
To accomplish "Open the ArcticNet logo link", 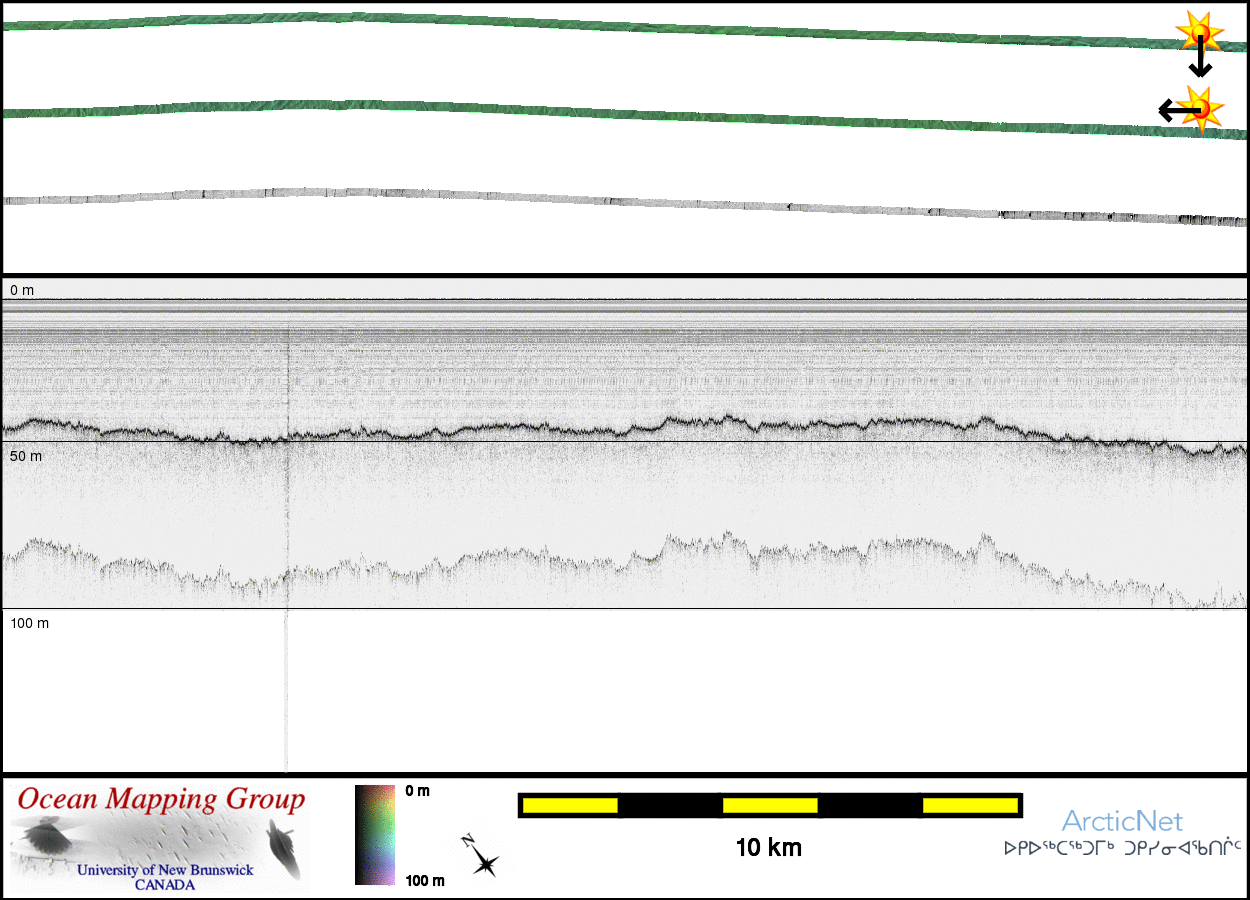I will (1122, 822).
